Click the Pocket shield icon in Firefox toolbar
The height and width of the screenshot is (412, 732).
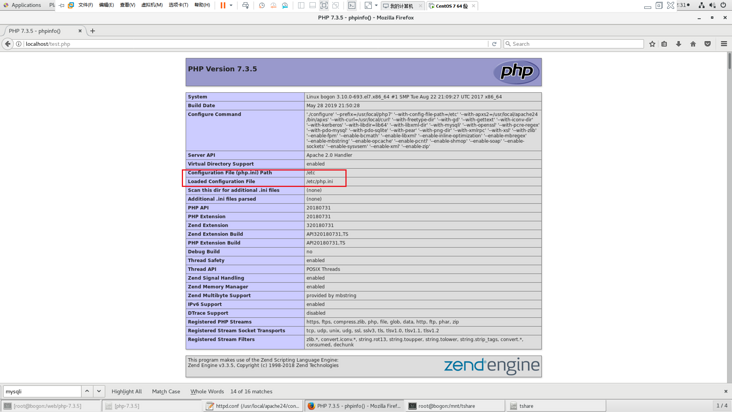tap(708, 44)
